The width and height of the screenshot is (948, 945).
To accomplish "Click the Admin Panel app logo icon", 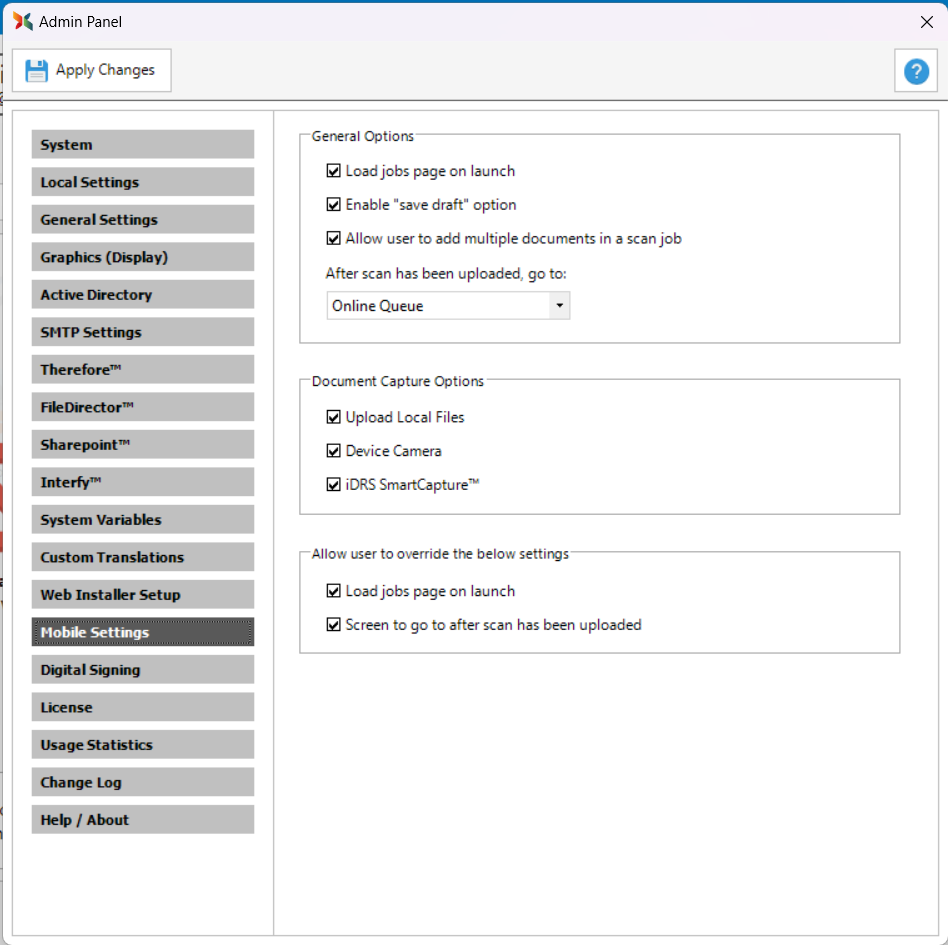I will point(22,21).
